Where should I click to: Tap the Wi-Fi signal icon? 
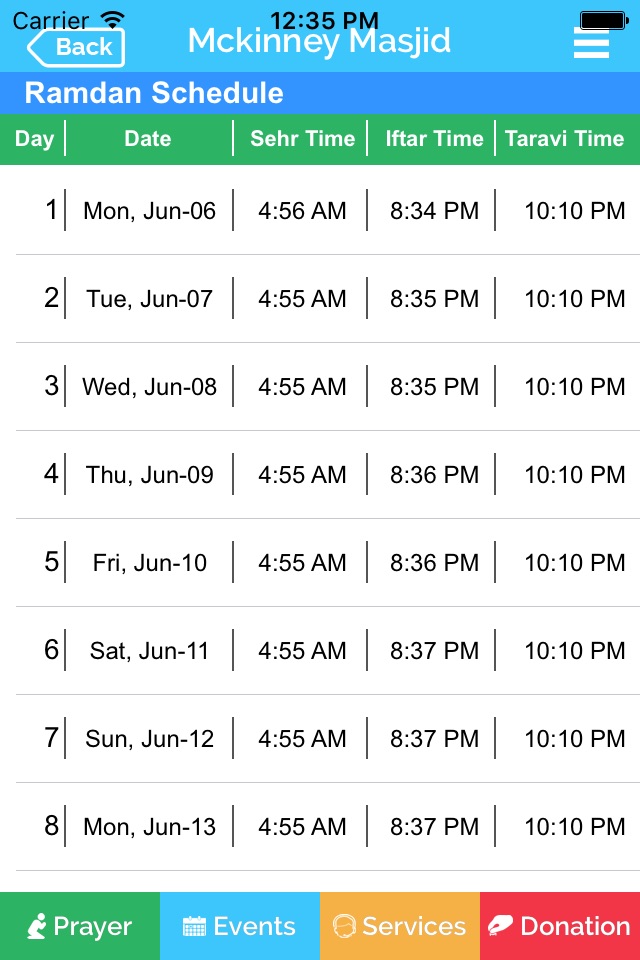coord(113,19)
